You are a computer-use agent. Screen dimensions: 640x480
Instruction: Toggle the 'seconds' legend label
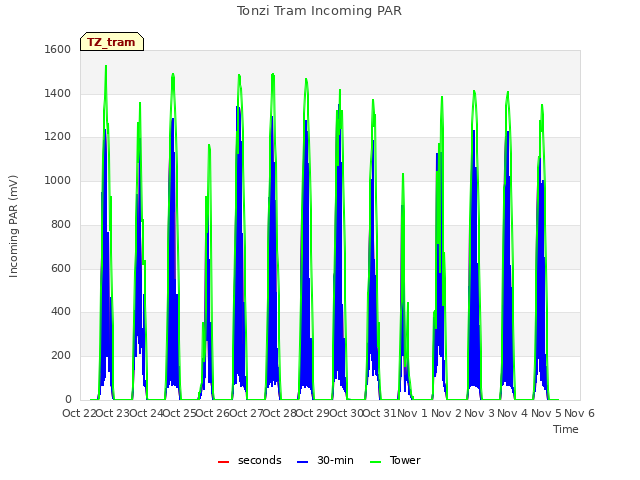(x=260, y=460)
